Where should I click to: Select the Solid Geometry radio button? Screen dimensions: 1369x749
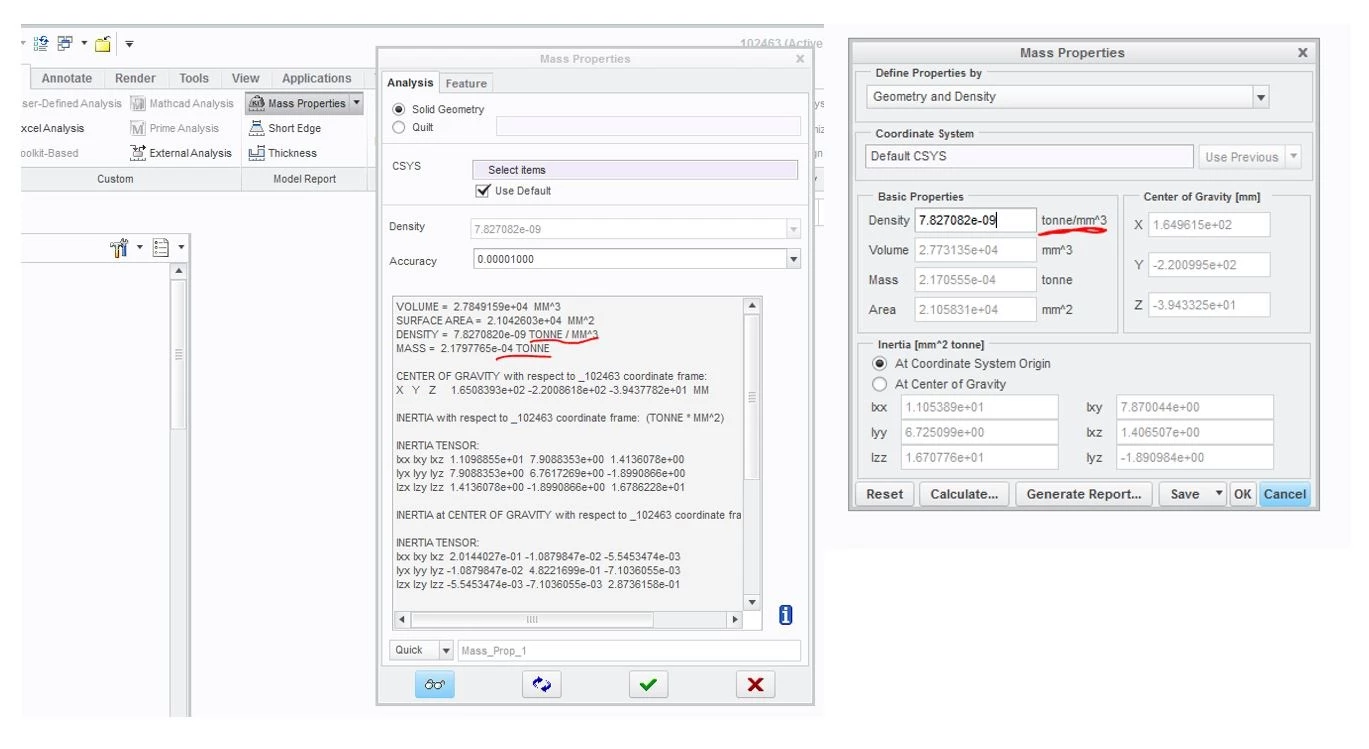click(x=399, y=109)
